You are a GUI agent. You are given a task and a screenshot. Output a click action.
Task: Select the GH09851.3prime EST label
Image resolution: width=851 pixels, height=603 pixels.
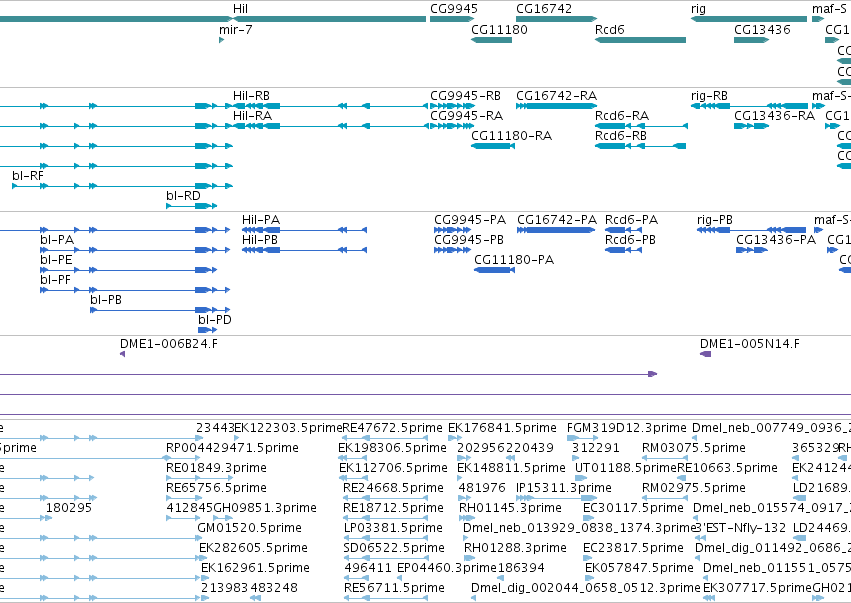pyautogui.click(x=265, y=508)
